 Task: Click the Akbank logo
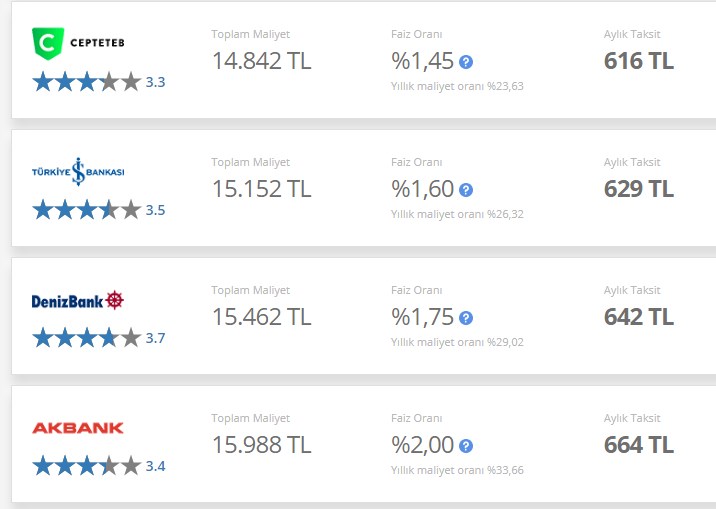point(78,428)
